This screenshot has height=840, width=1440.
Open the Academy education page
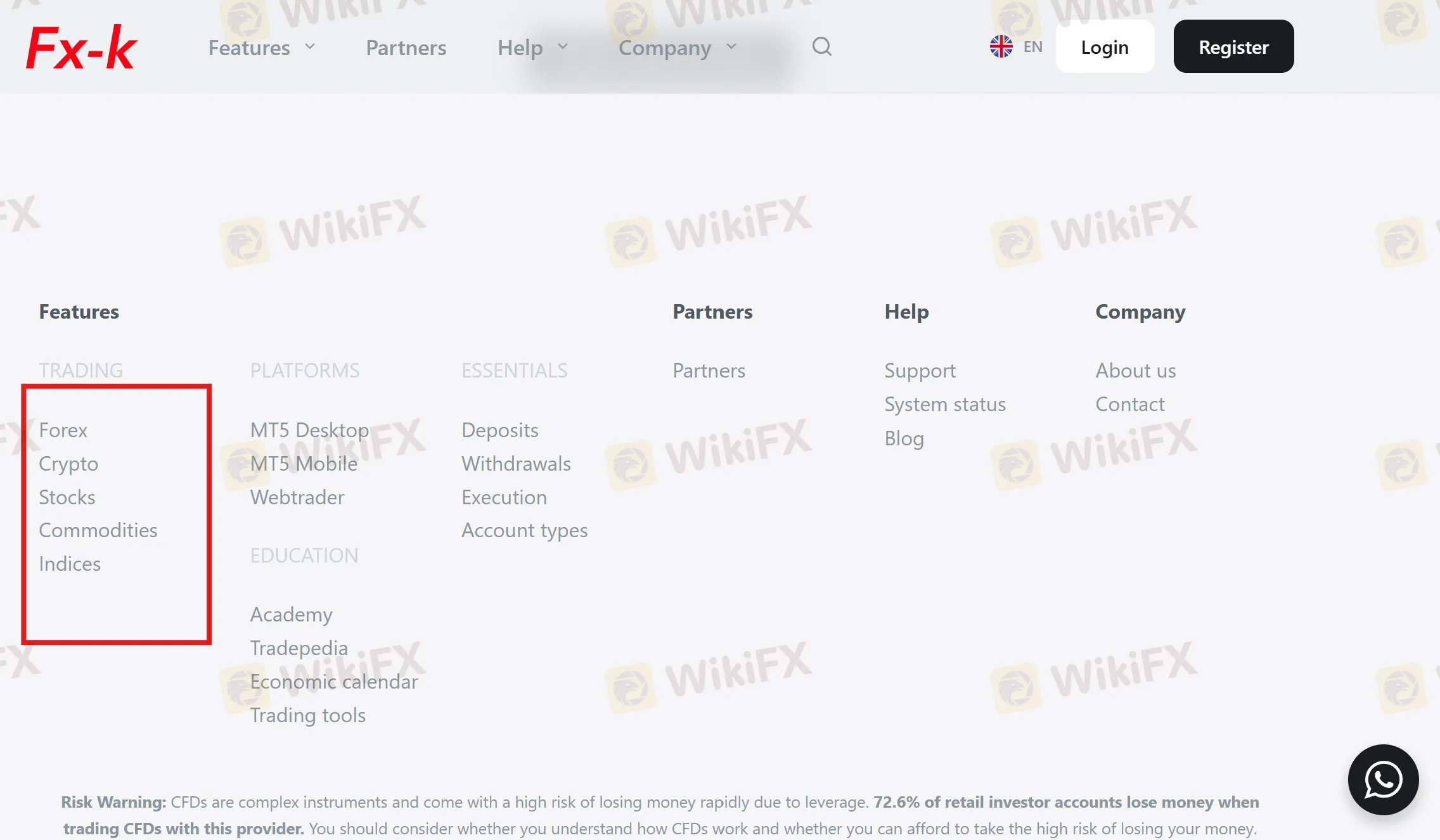291,614
